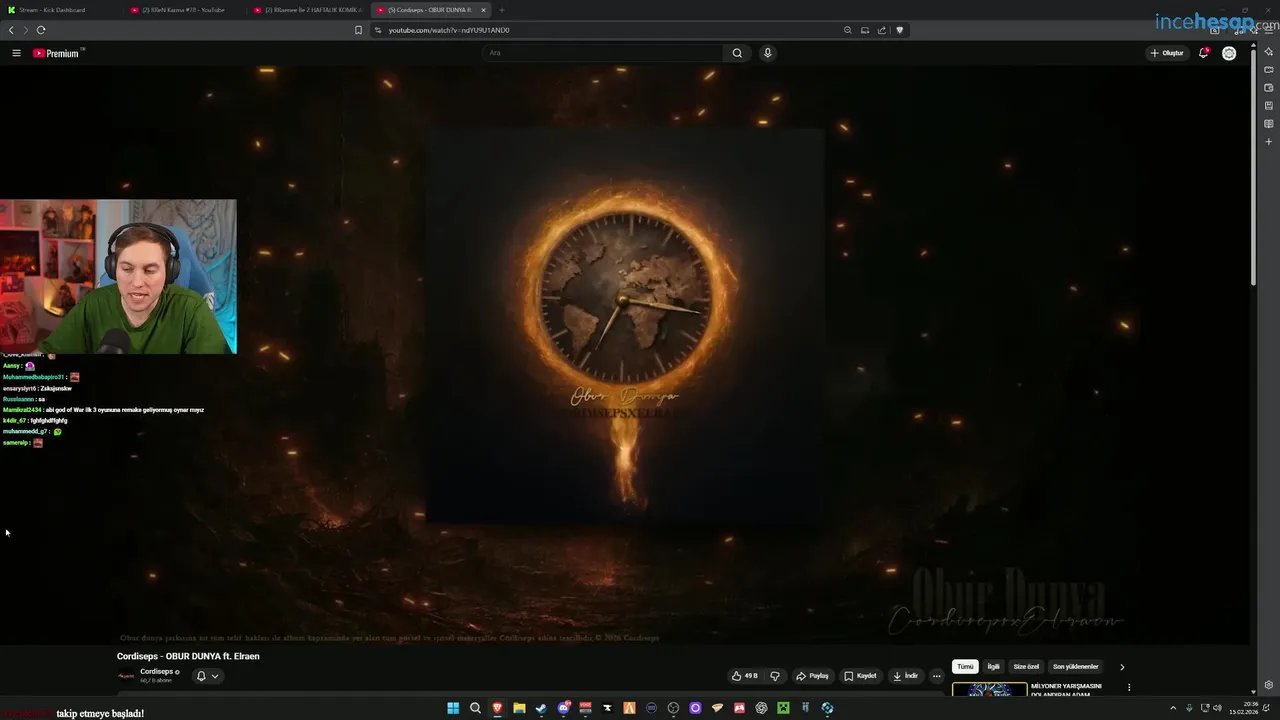Click the İndir download button
The width and height of the screenshot is (1280, 720).
click(905, 676)
